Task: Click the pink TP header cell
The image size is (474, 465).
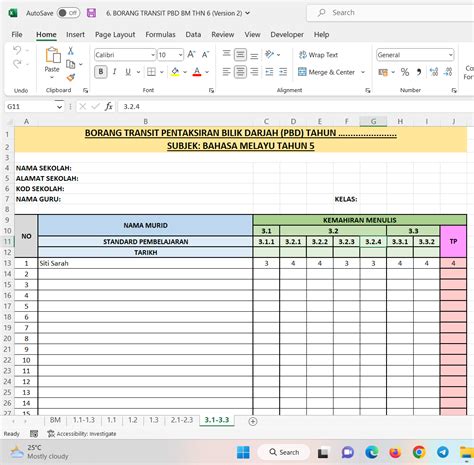Action: [453, 241]
